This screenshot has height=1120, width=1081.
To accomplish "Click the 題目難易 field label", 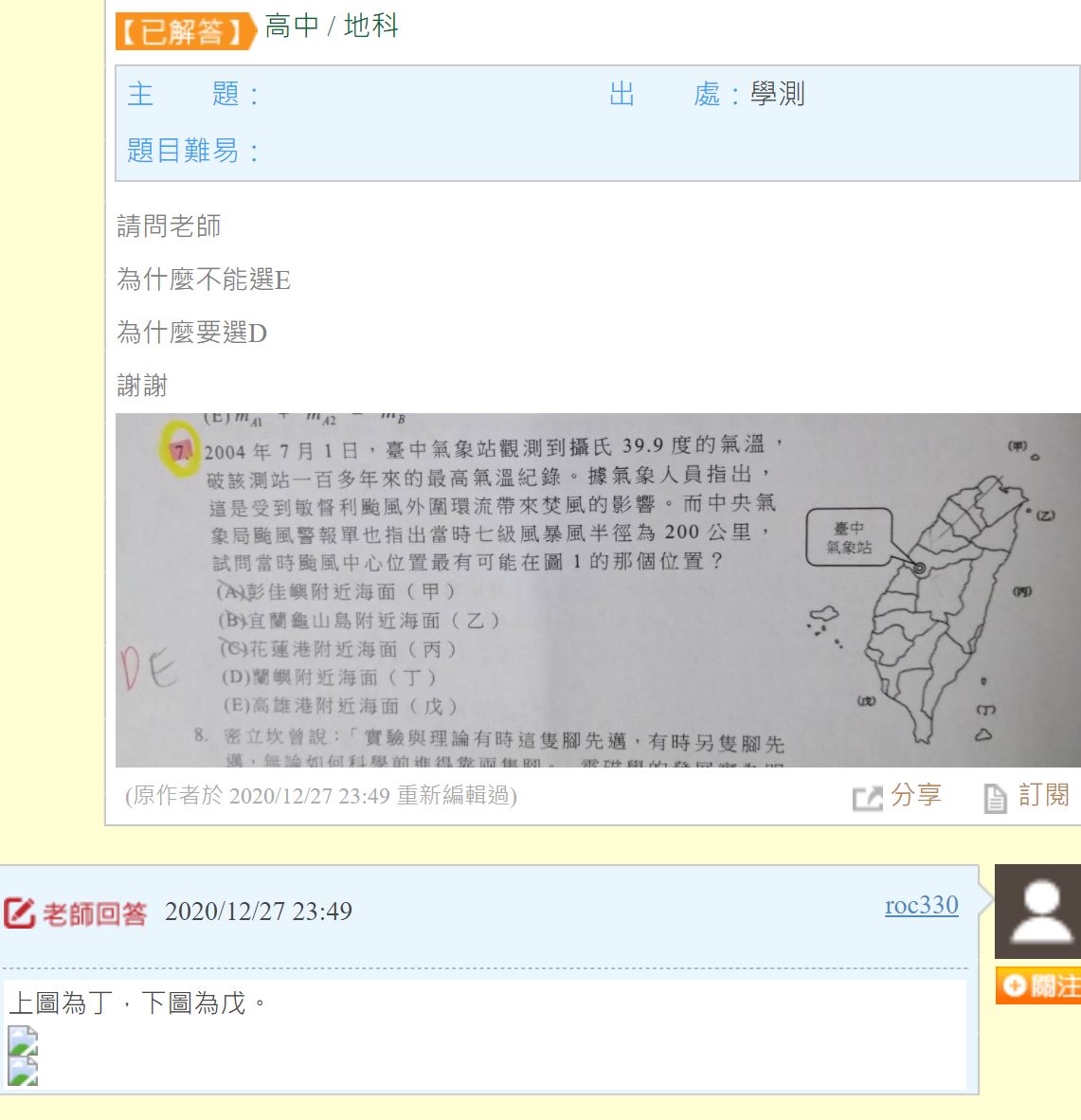I will click(x=192, y=151).
